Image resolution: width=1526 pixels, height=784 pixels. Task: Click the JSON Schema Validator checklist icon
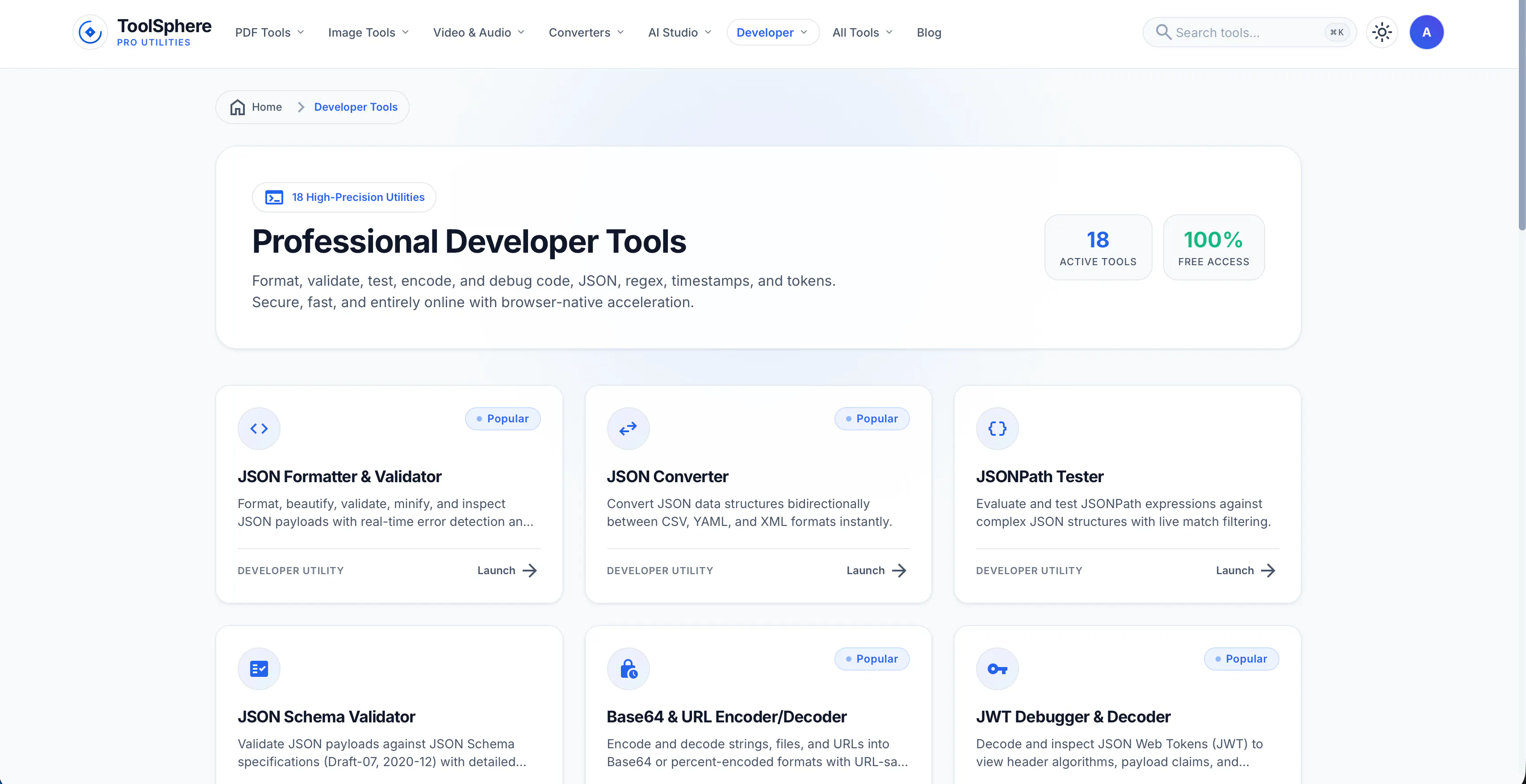[259, 669]
